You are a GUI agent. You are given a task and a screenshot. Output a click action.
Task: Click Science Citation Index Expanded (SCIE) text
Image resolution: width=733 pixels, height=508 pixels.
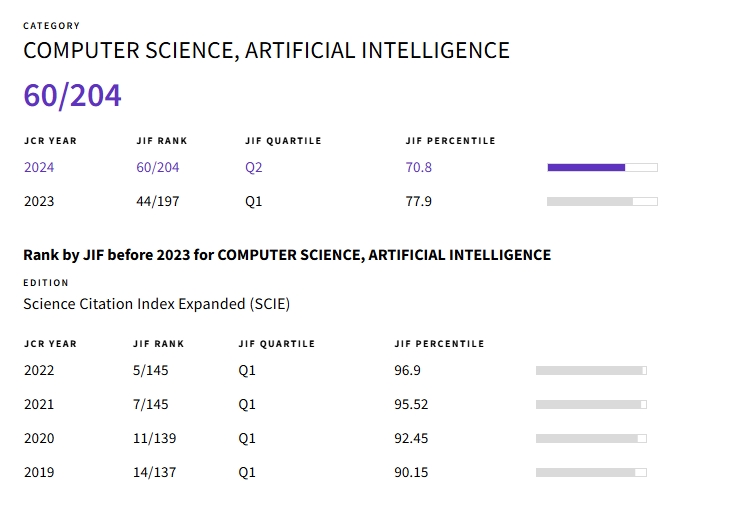tap(156, 303)
